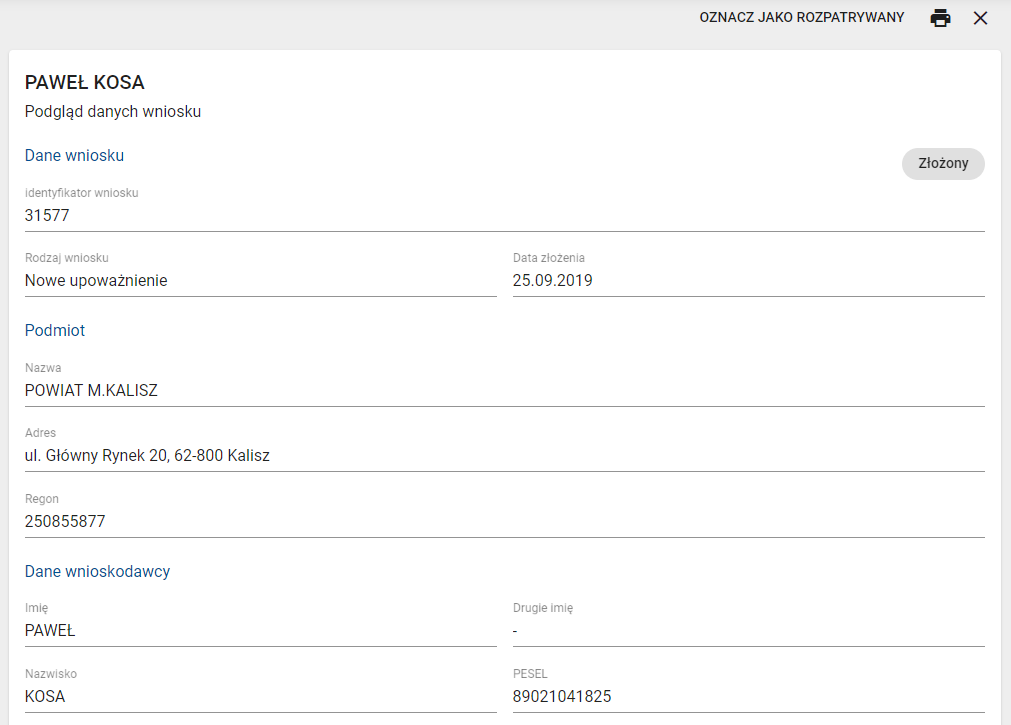
Task: Click the 'Podgląd danych wniosku' subtitle
Action: [x=113, y=112]
